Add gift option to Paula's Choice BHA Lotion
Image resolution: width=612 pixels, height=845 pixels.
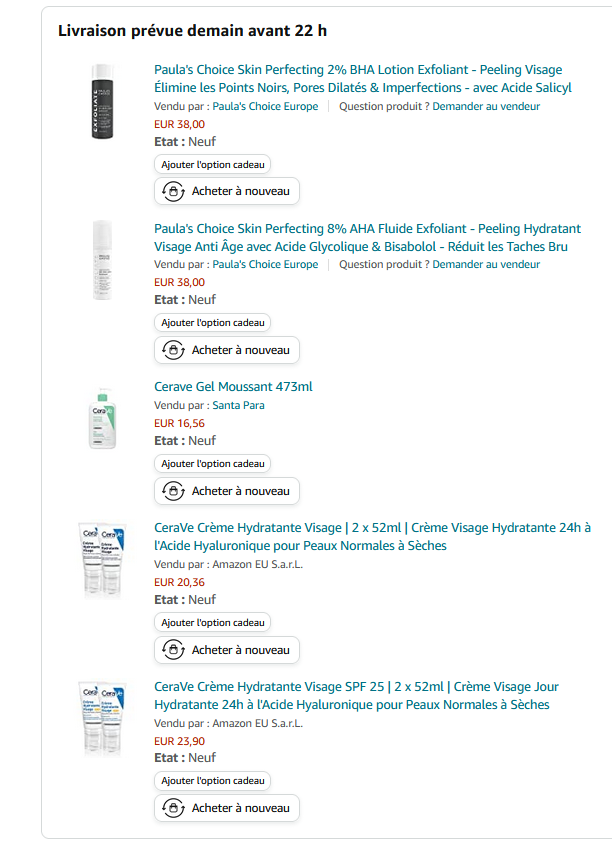(x=213, y=165)
